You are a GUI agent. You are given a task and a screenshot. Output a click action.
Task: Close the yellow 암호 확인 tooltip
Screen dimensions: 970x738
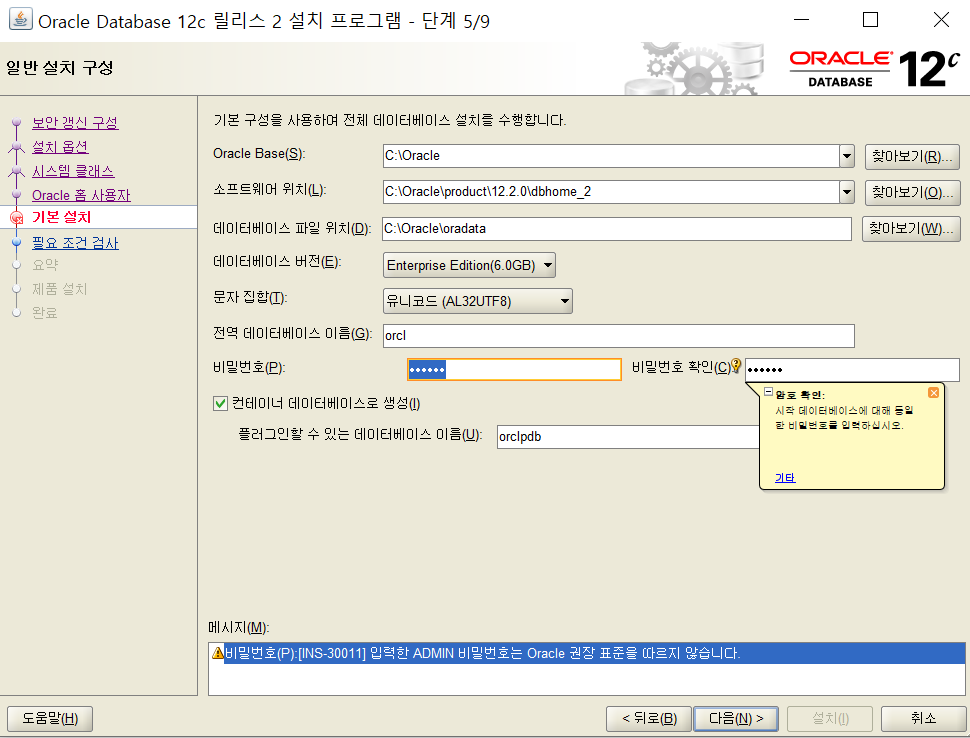934,393
